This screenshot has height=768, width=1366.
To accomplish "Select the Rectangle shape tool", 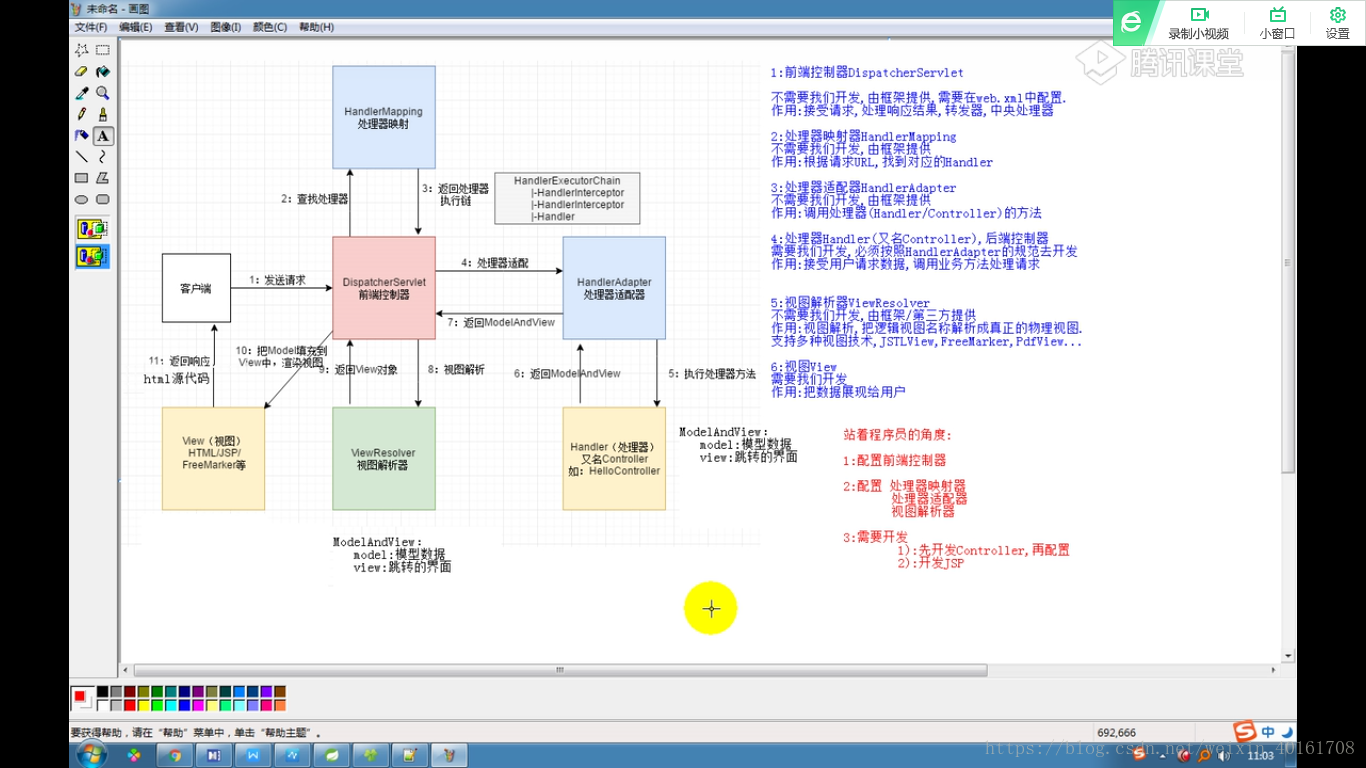I will [82, 178].
